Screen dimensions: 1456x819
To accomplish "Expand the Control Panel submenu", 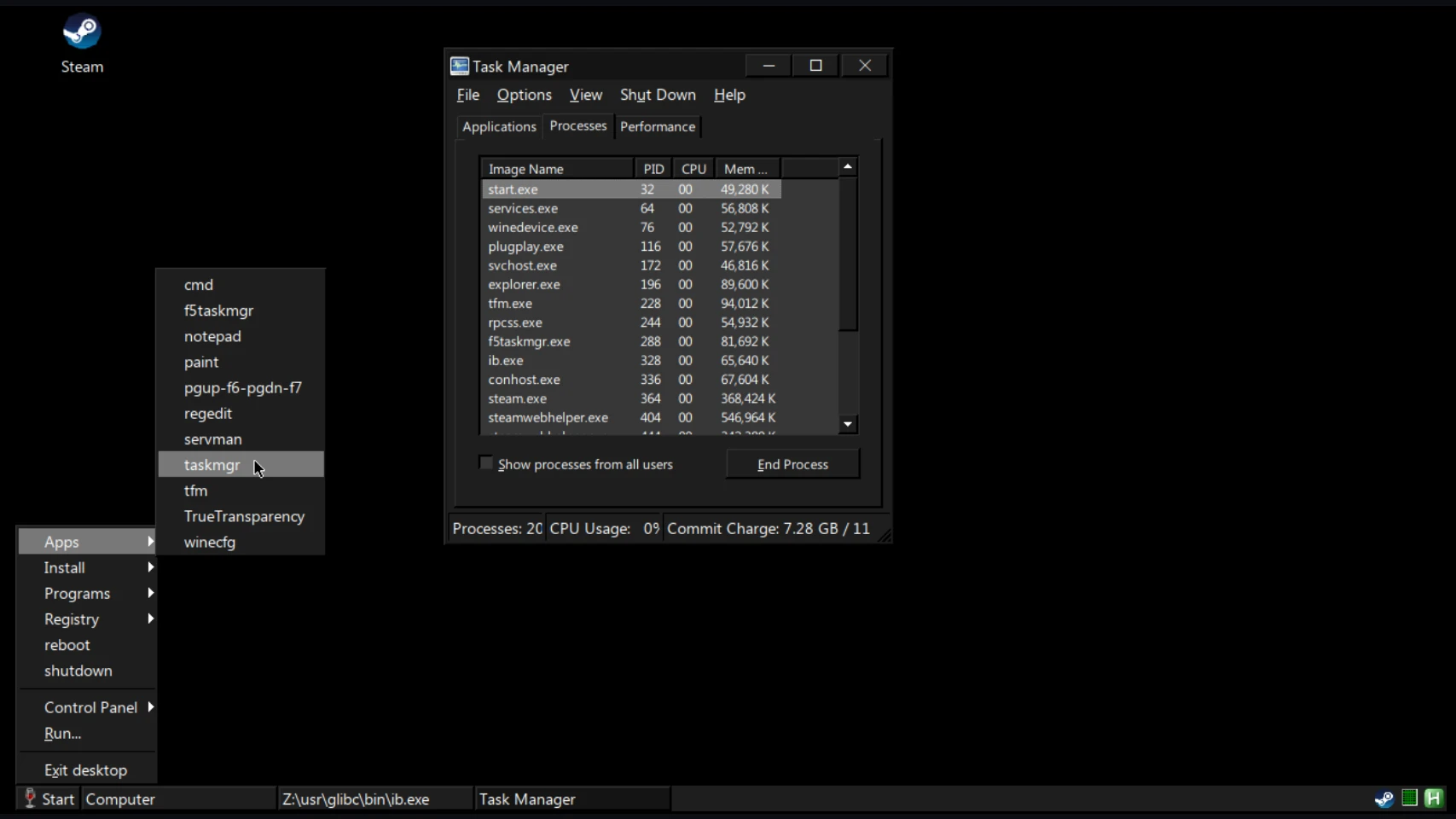I will click(90, 707).
